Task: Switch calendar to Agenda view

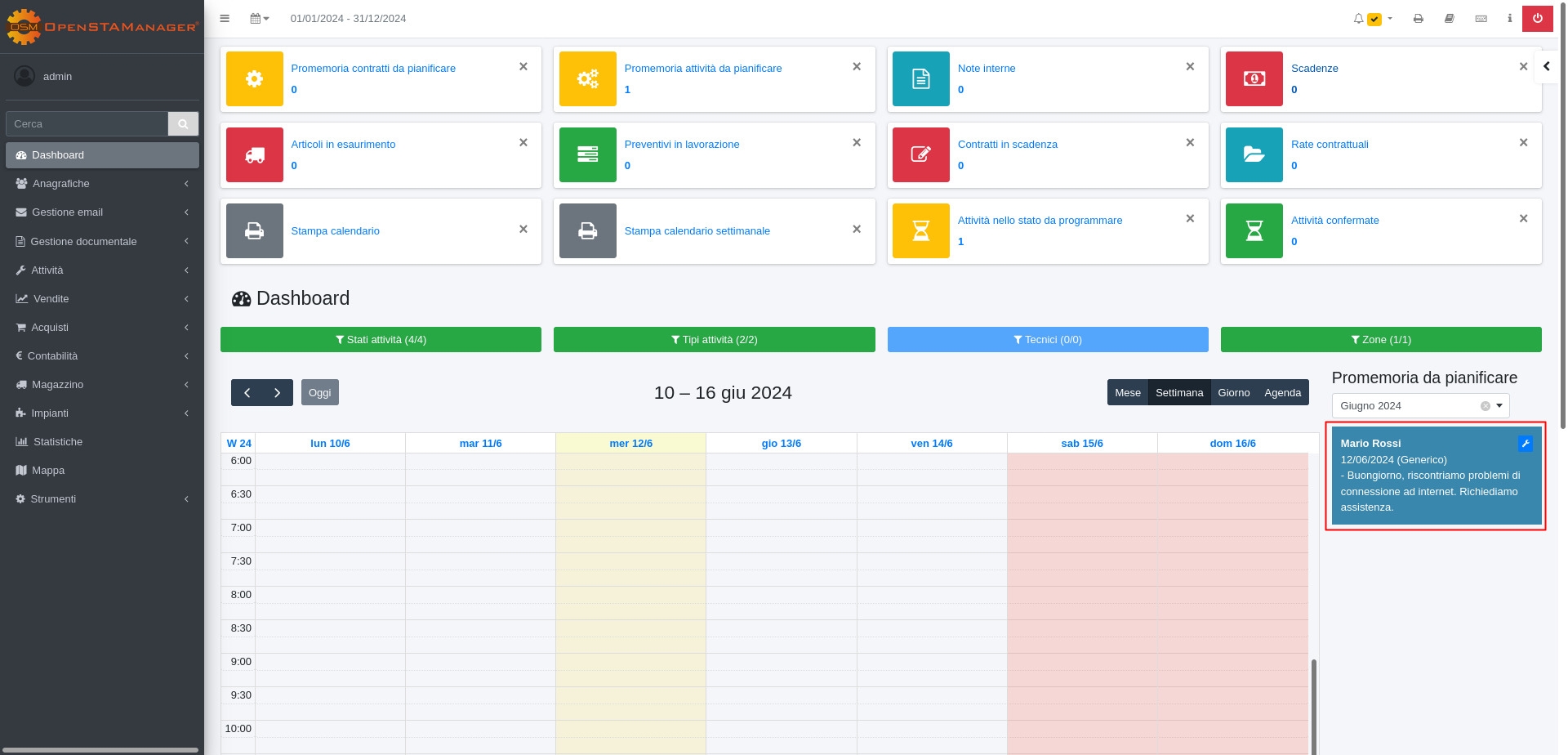Action: click(x=1282, y=393)
